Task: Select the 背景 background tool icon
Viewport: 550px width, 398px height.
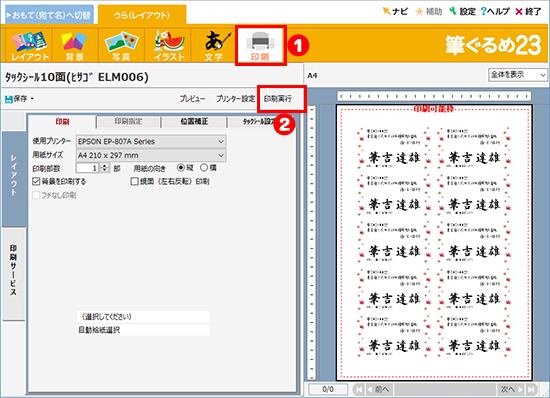Action: click(x=75, y=46)
